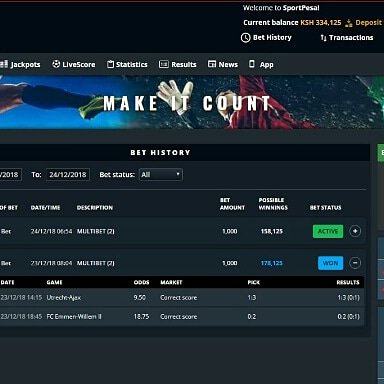Click the POSSIBLE WINNINGS column header
The width and height of the screenshot is (384, 384).
point(273,204)
